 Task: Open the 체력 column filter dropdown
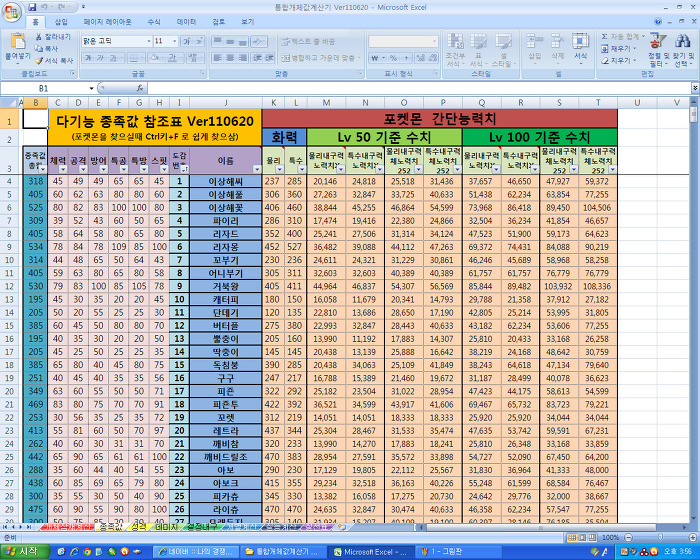pos(66,170)
